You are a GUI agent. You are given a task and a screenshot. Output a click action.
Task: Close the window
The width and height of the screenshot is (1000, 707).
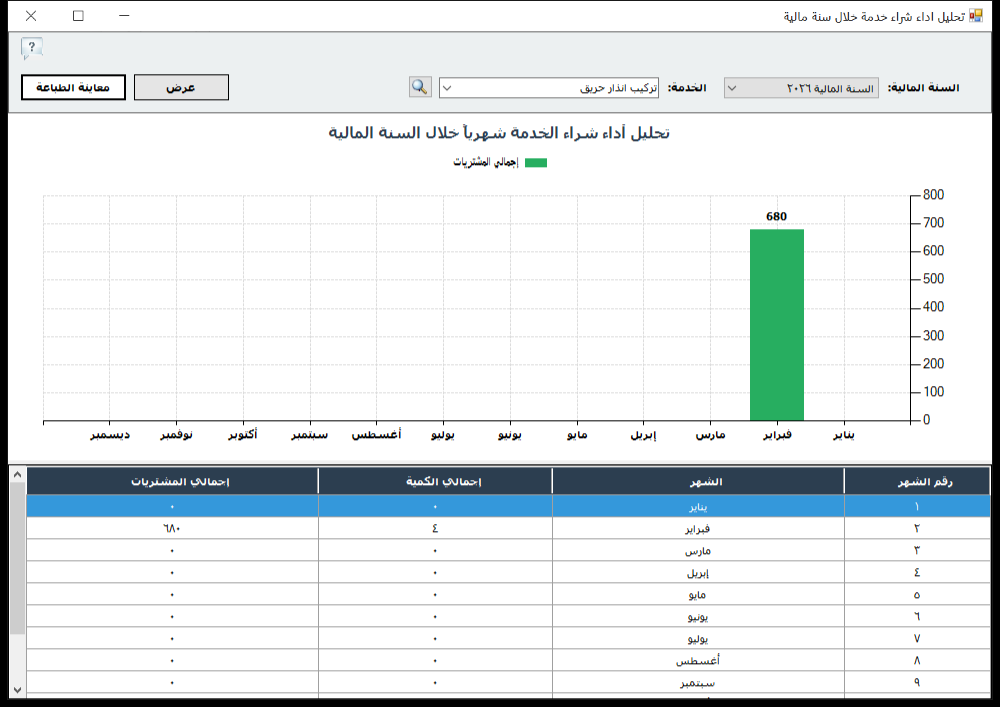tap(31, 16)
